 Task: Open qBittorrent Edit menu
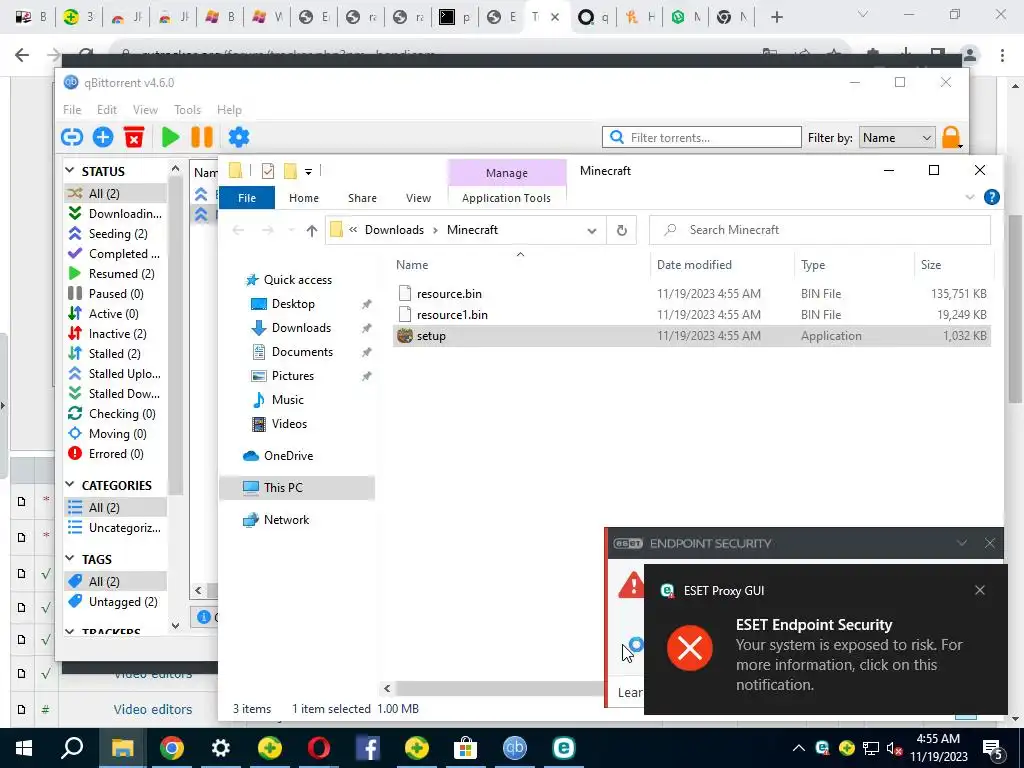106,110
